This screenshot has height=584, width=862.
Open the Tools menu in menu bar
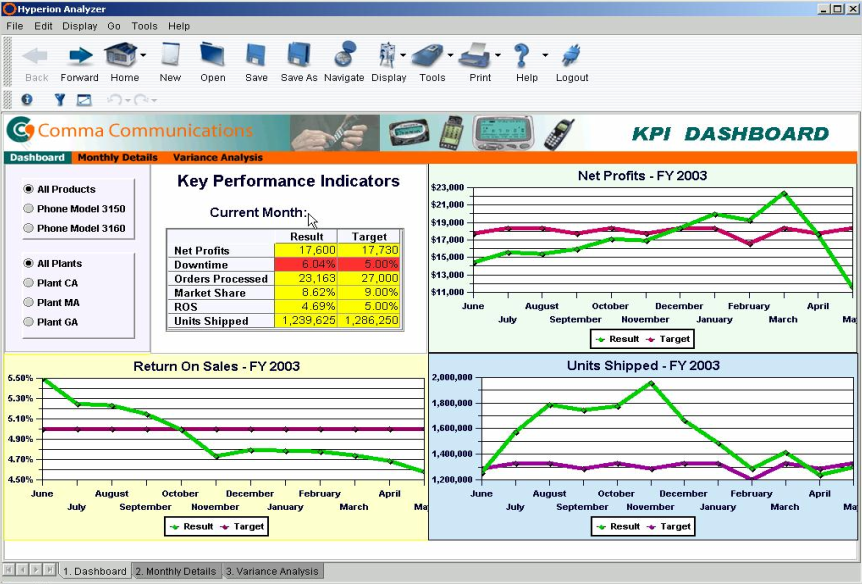pyautogui.click(x=145, y=26)
